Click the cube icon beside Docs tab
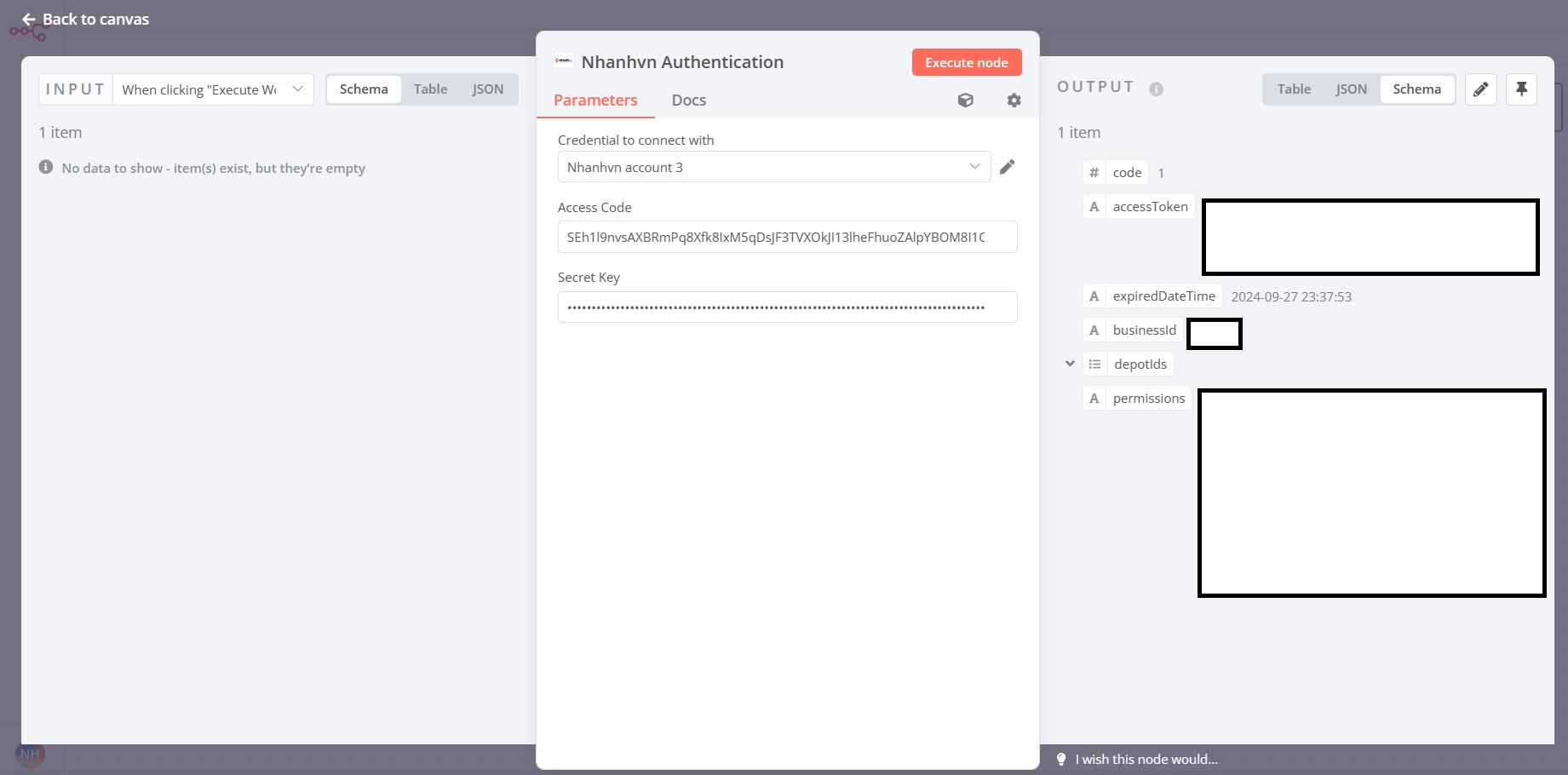Screen dimensions: 1568x775 pos(965,100)
